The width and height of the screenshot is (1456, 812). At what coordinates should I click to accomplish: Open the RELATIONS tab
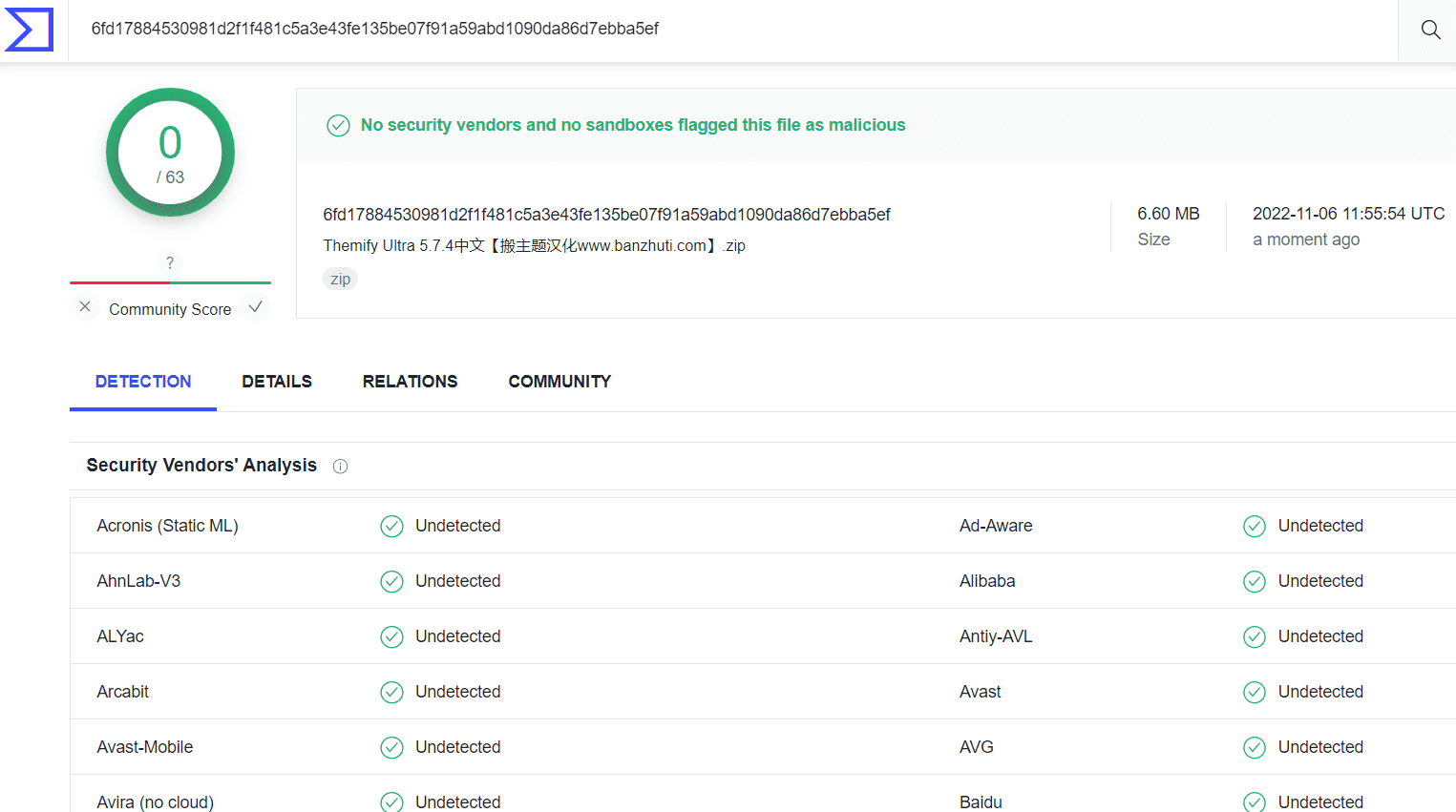(410, 382)
